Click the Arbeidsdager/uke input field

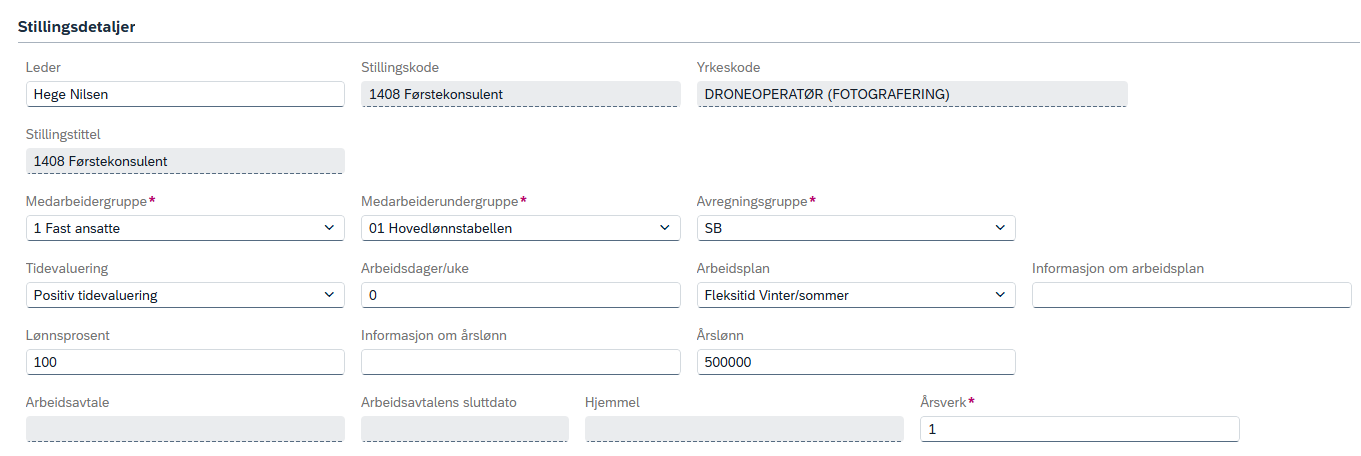[521, 295]
